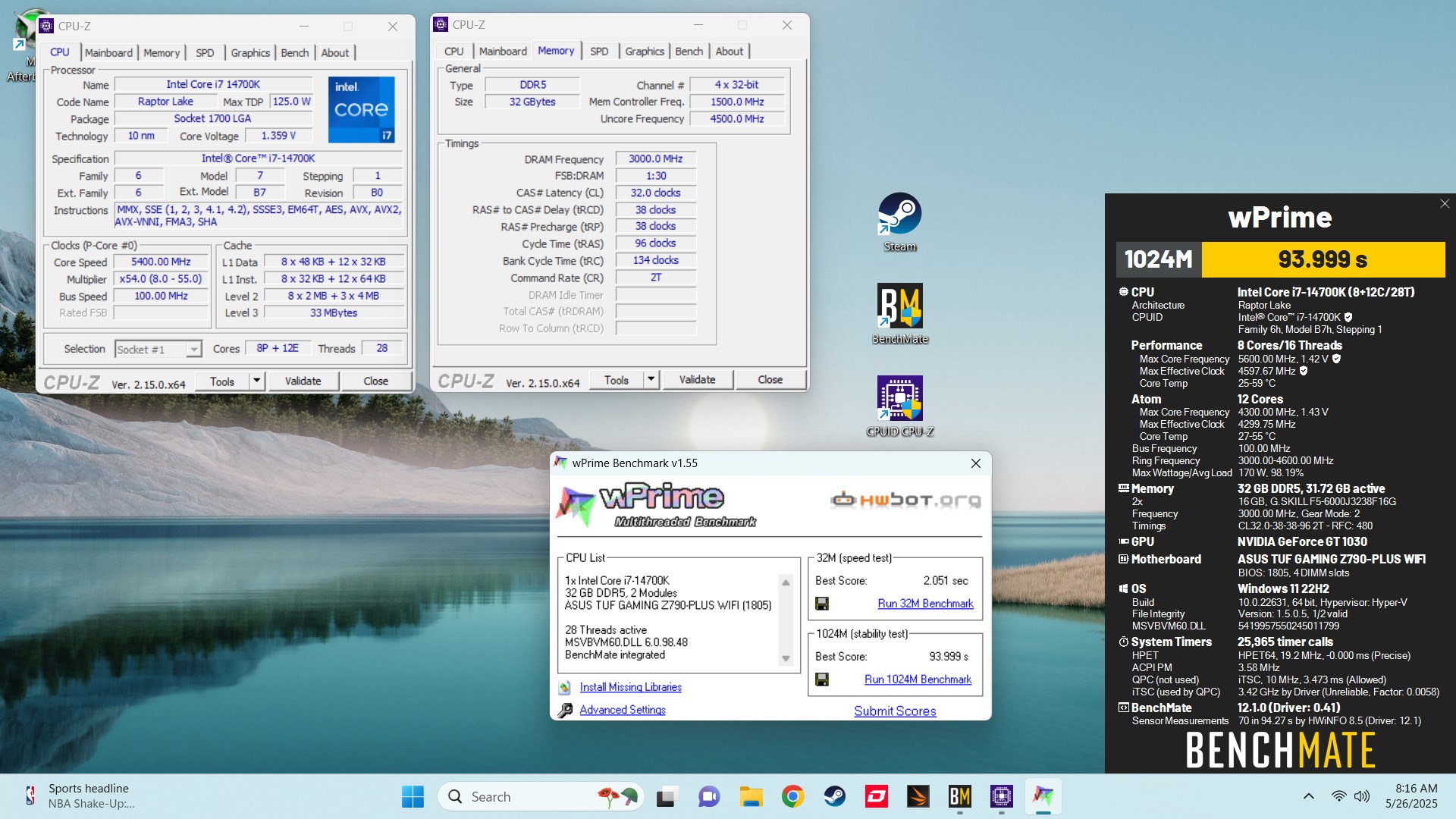Click the Core Speed 5400.00 MHz field
This screenshot has width=1456, height=819.
[x=160, y=262]
